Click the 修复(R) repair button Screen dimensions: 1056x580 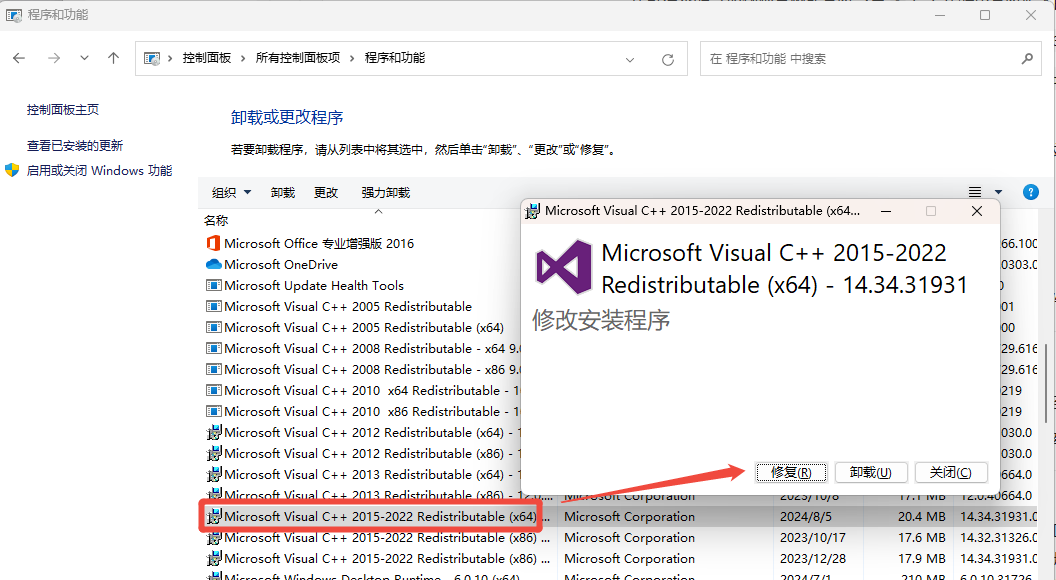click(x=791, y=472)
